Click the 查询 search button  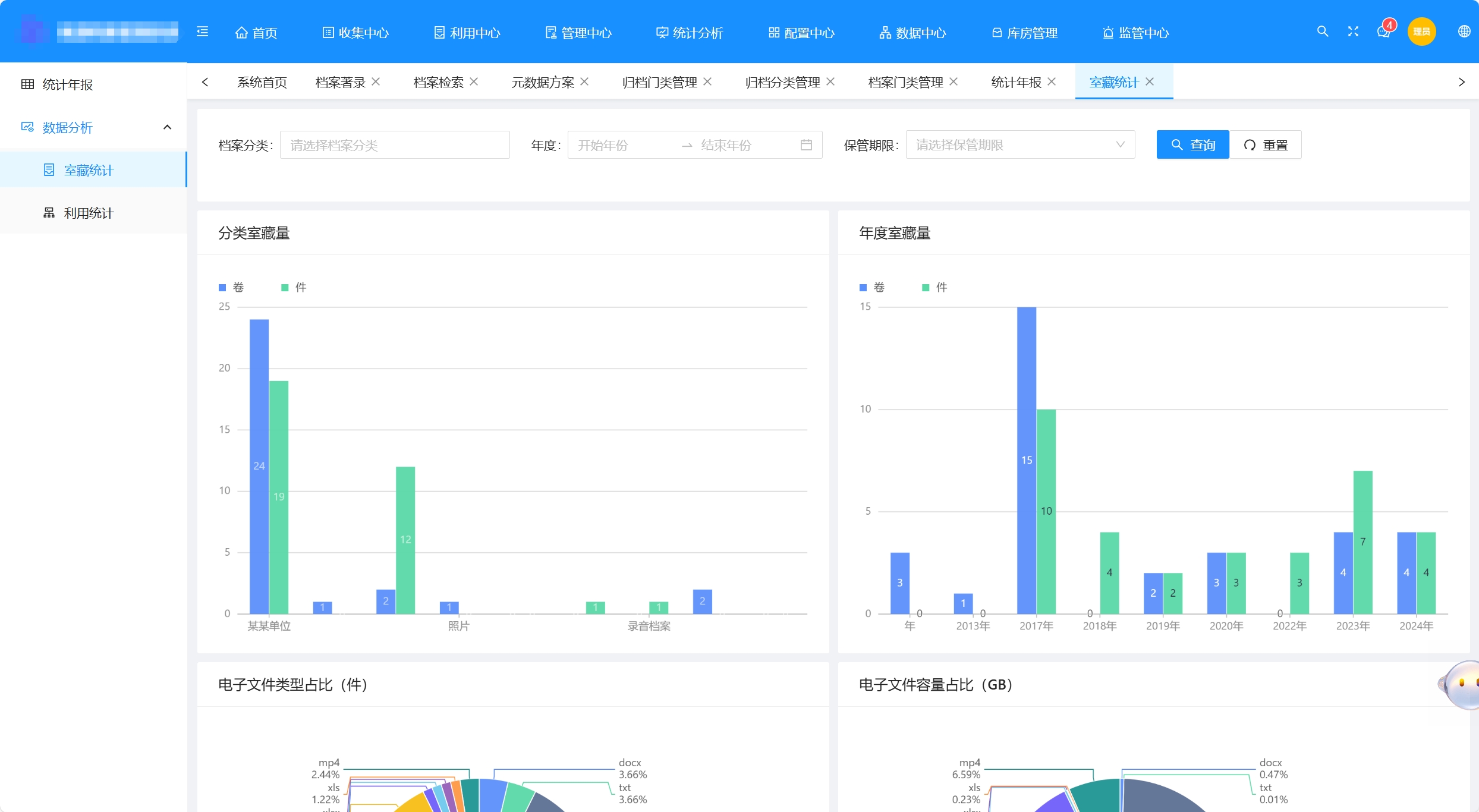[x=1192, y=145]
